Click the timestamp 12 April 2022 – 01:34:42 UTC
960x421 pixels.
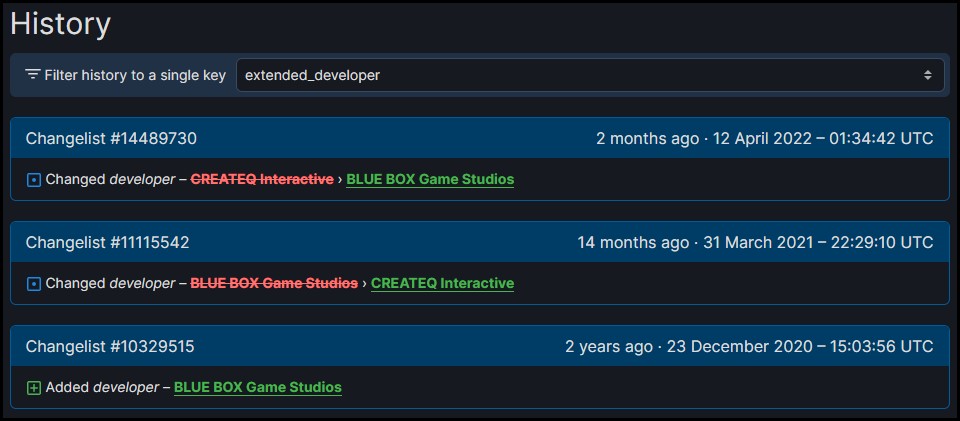823,139
